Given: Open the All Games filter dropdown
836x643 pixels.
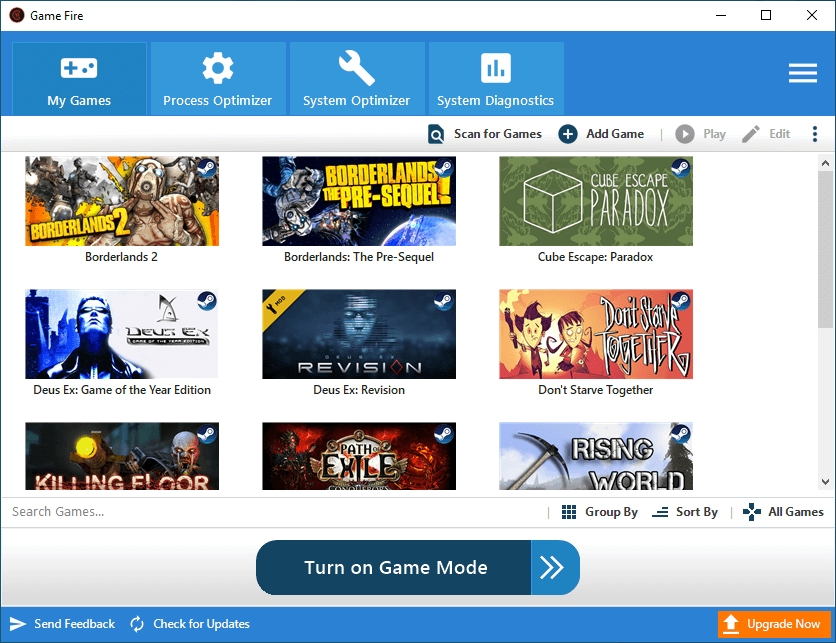Looking at the screenshot, I should pyautogui.click(x=783, y=512).
